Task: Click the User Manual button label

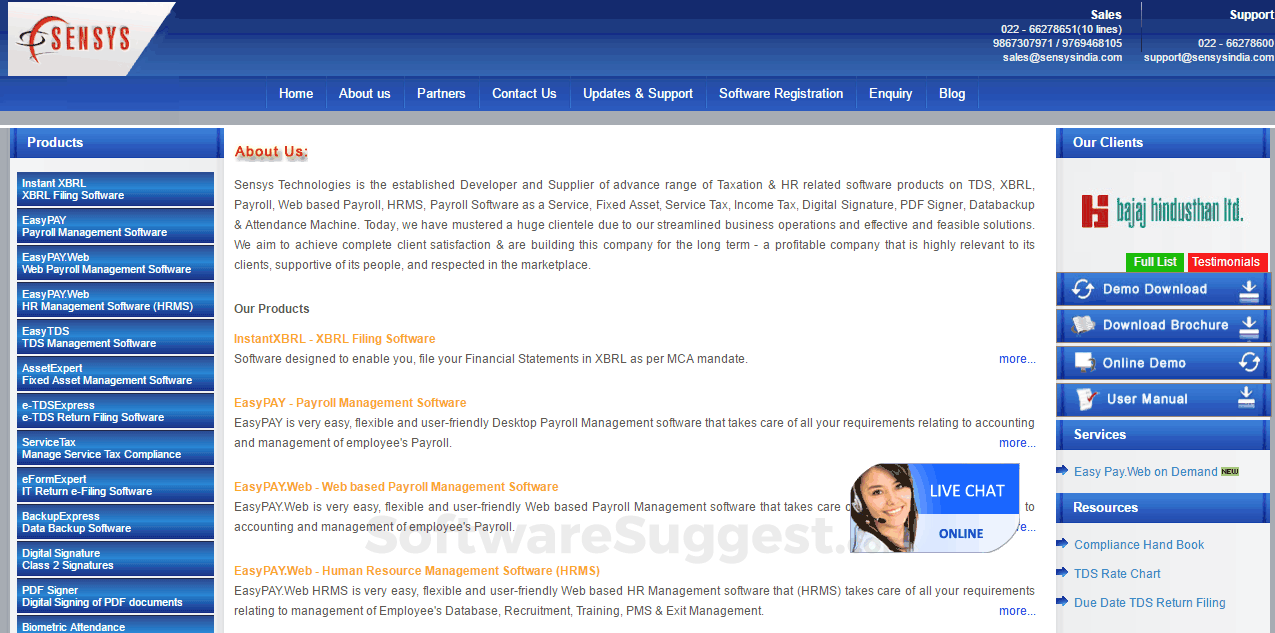Action: (x=1147, y=399)
